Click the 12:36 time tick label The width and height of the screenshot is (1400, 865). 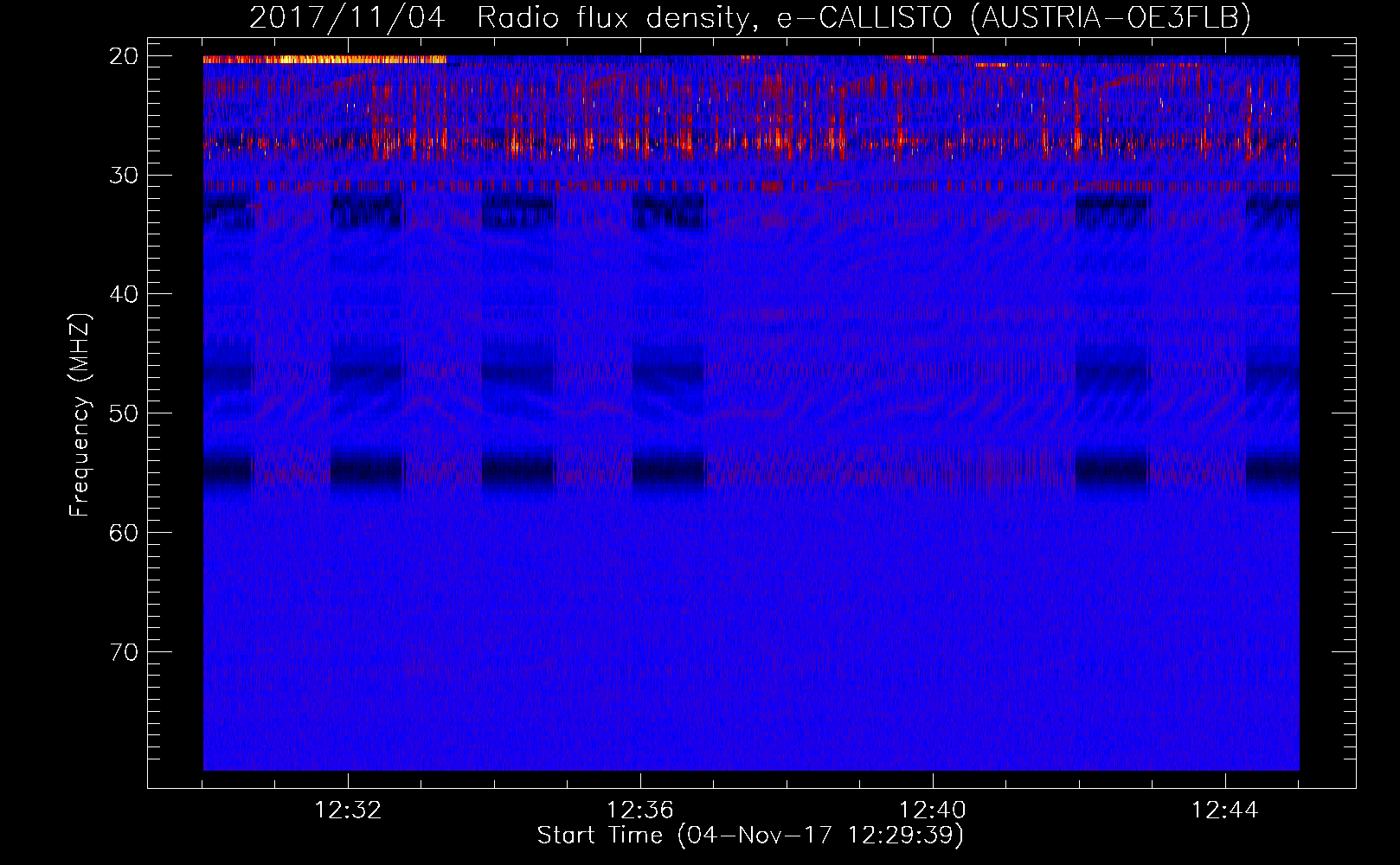tap(640, 811)
